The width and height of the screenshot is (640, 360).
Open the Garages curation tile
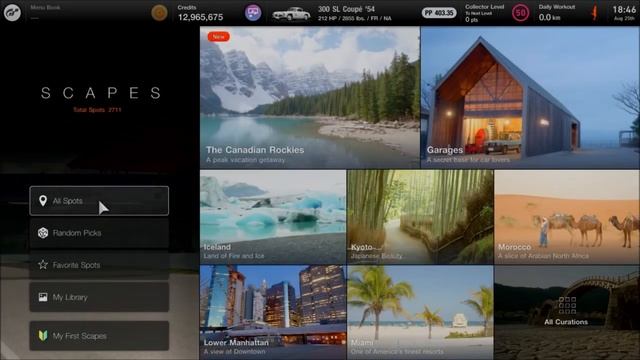(530, 98)
